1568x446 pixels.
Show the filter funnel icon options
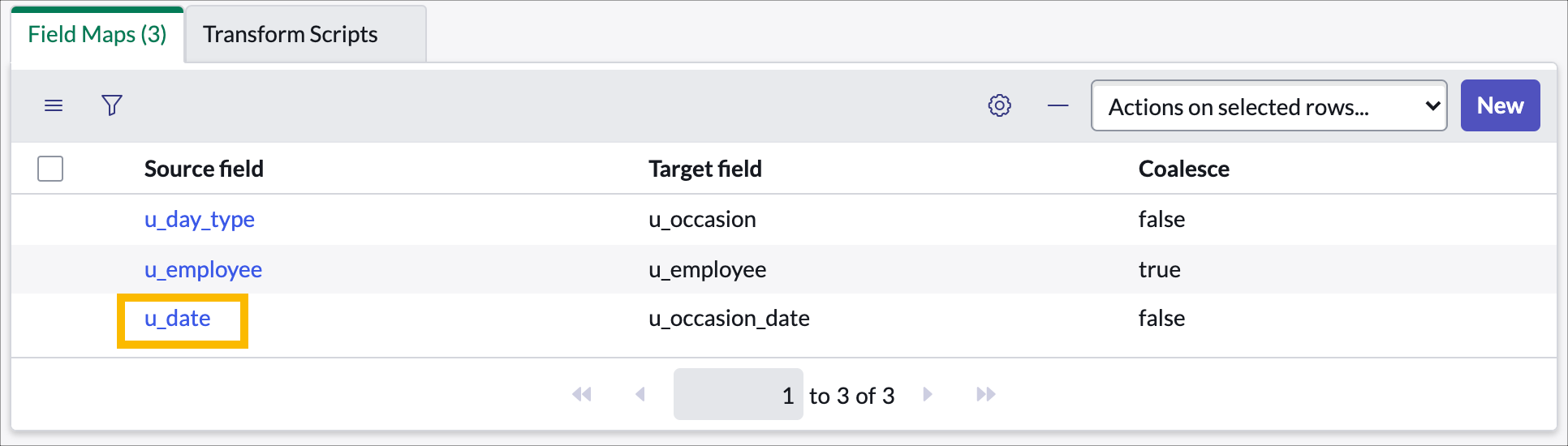(112, 105)
